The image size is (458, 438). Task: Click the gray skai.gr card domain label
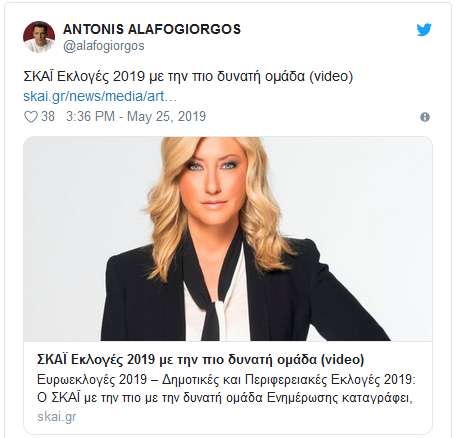point(57,417)
